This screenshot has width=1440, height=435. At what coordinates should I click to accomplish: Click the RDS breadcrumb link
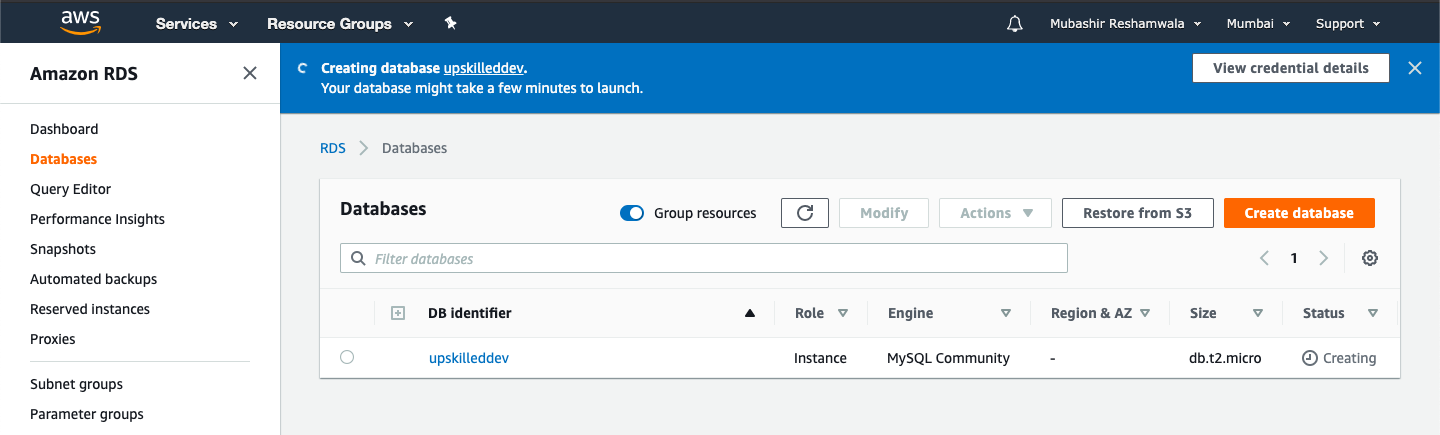pyautogui.click(x=333, y=148)
